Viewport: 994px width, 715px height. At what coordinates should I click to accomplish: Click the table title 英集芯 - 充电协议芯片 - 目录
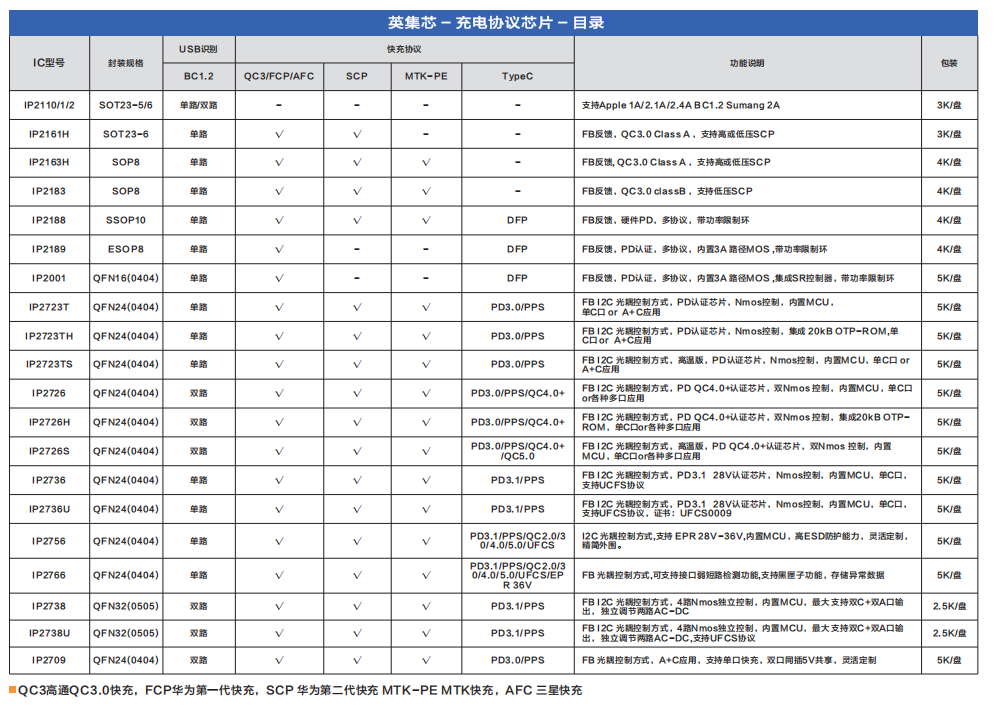click(496, 23)
